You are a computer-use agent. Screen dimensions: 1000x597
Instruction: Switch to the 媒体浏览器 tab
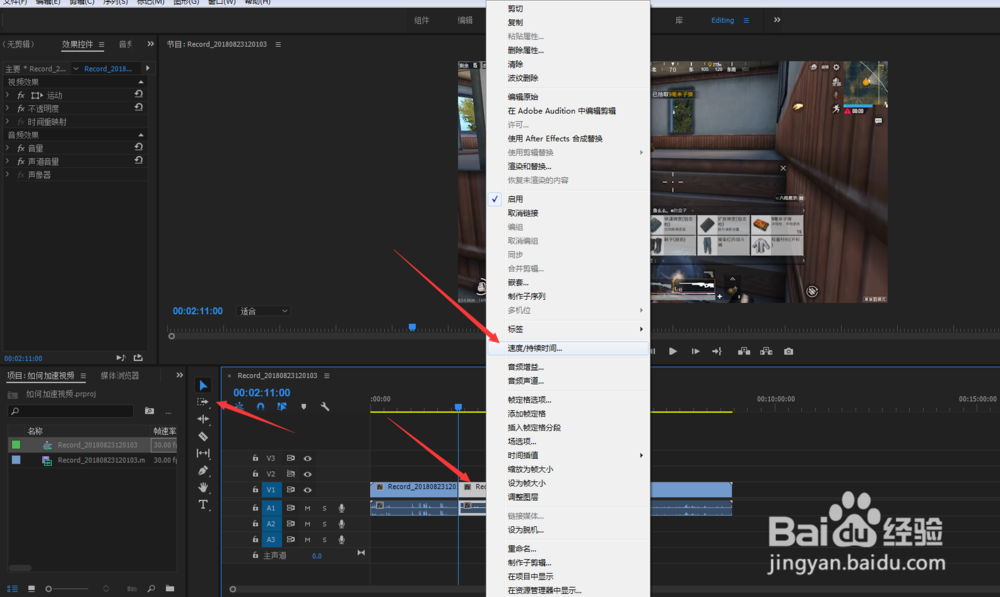(119, 376)
